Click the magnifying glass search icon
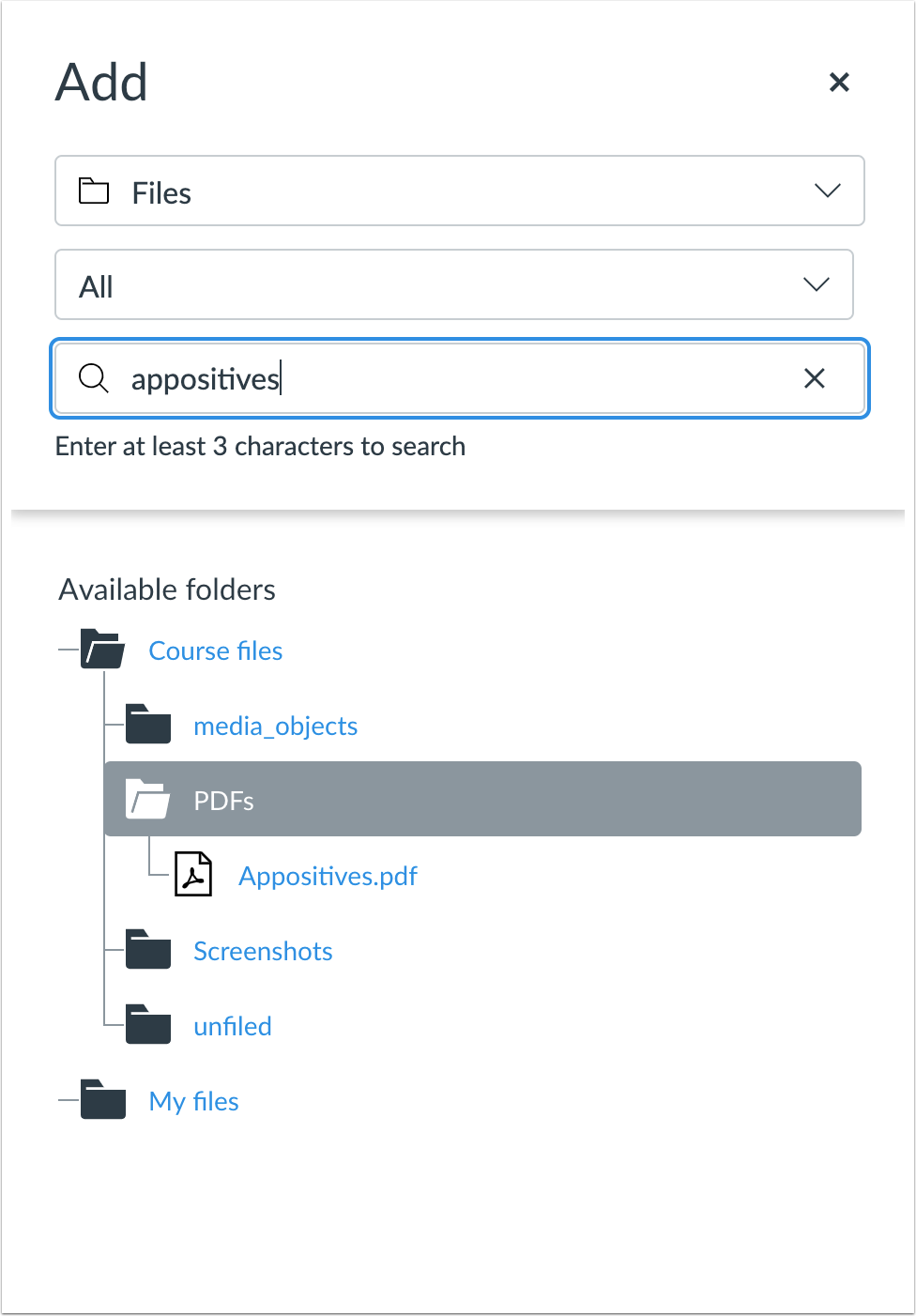Image resolution: width=916 pixels, height=1316 pixels. [x=94, y=378]
